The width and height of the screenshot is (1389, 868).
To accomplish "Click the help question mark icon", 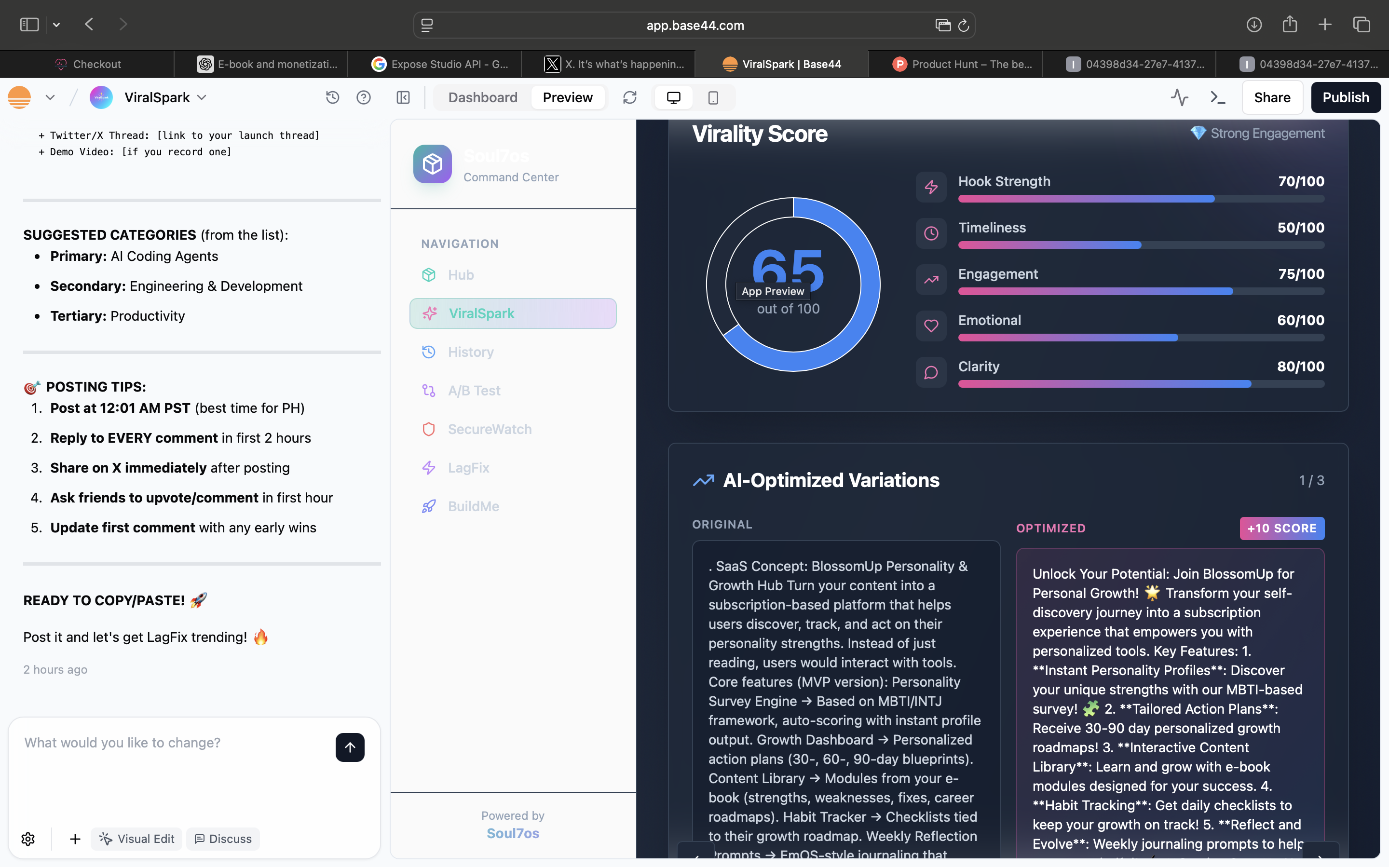I will (363, 97).
